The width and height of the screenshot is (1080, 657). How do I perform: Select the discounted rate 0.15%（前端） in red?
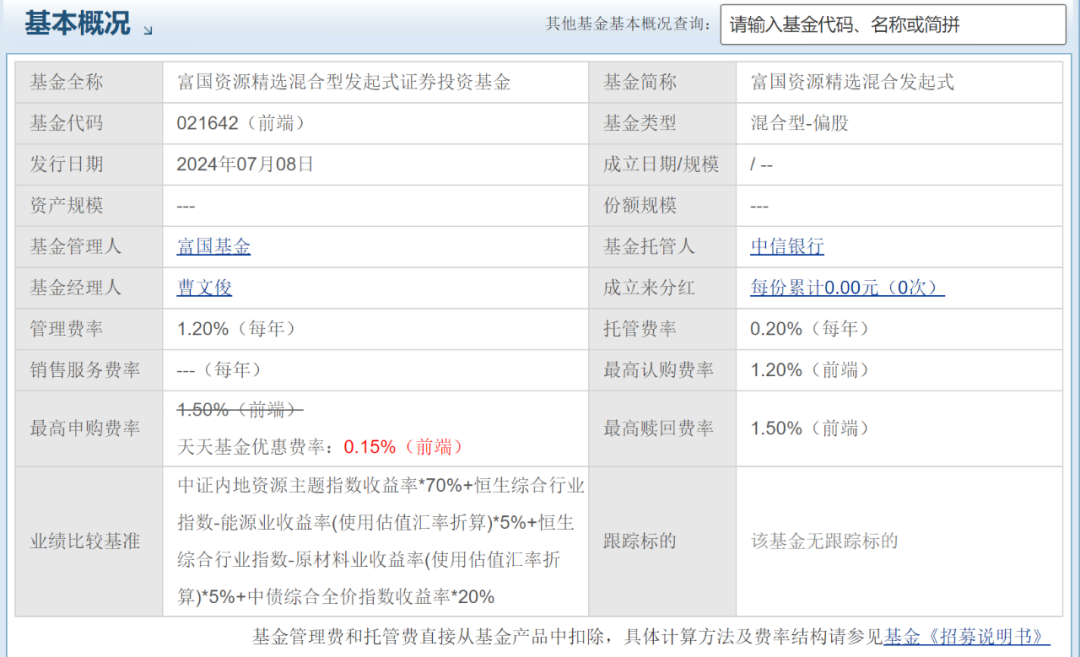pos(403,448)
